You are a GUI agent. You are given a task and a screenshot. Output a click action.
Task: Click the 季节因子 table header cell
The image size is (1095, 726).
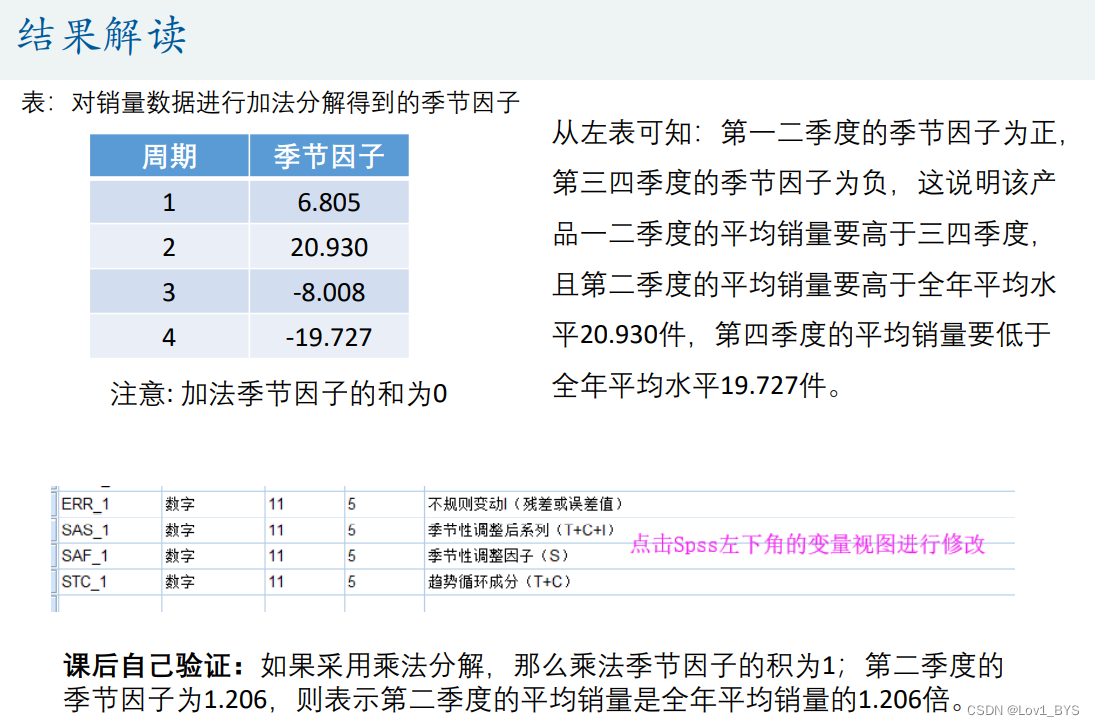[x=329, y=157]
